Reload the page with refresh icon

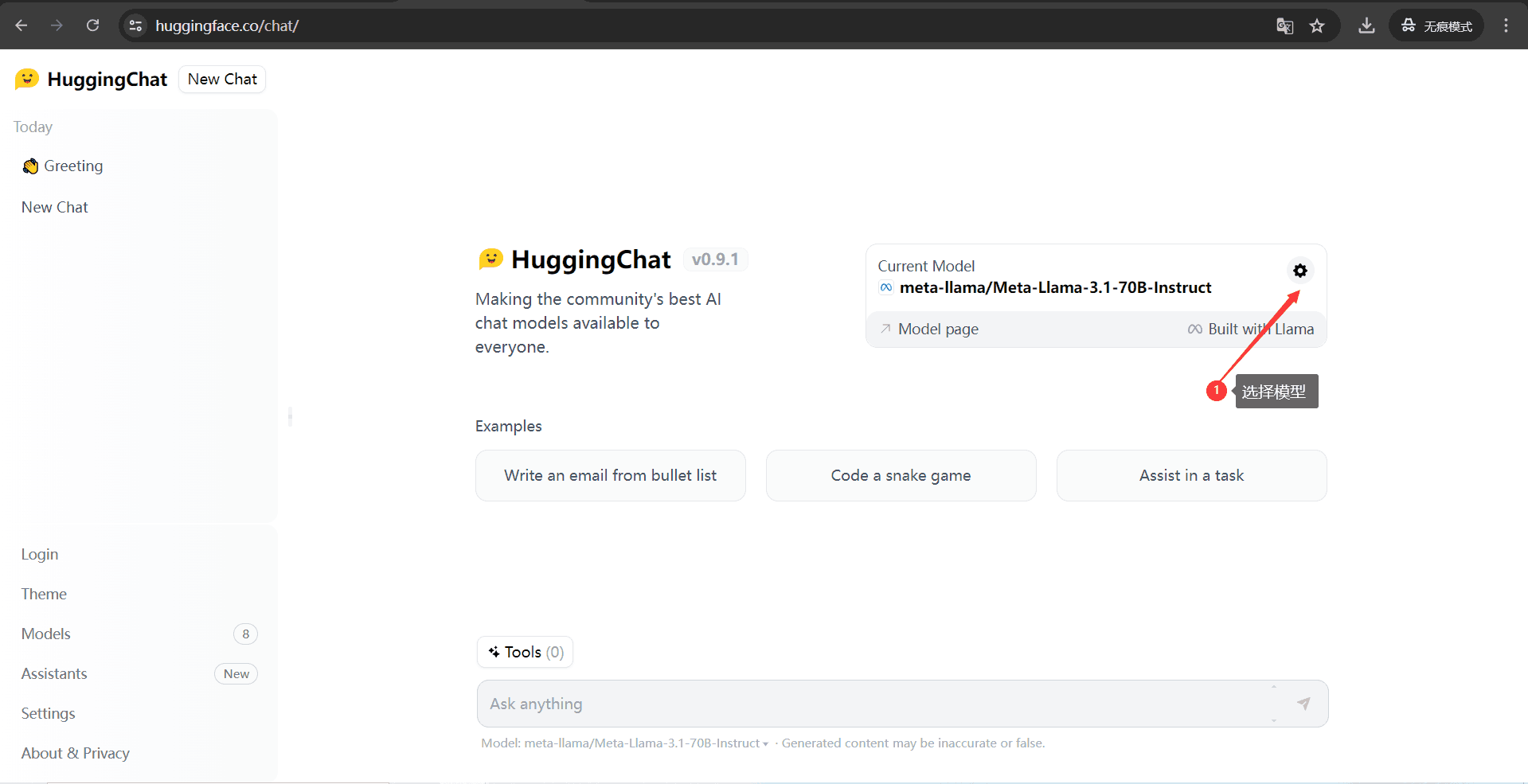(x=92, y=25)
